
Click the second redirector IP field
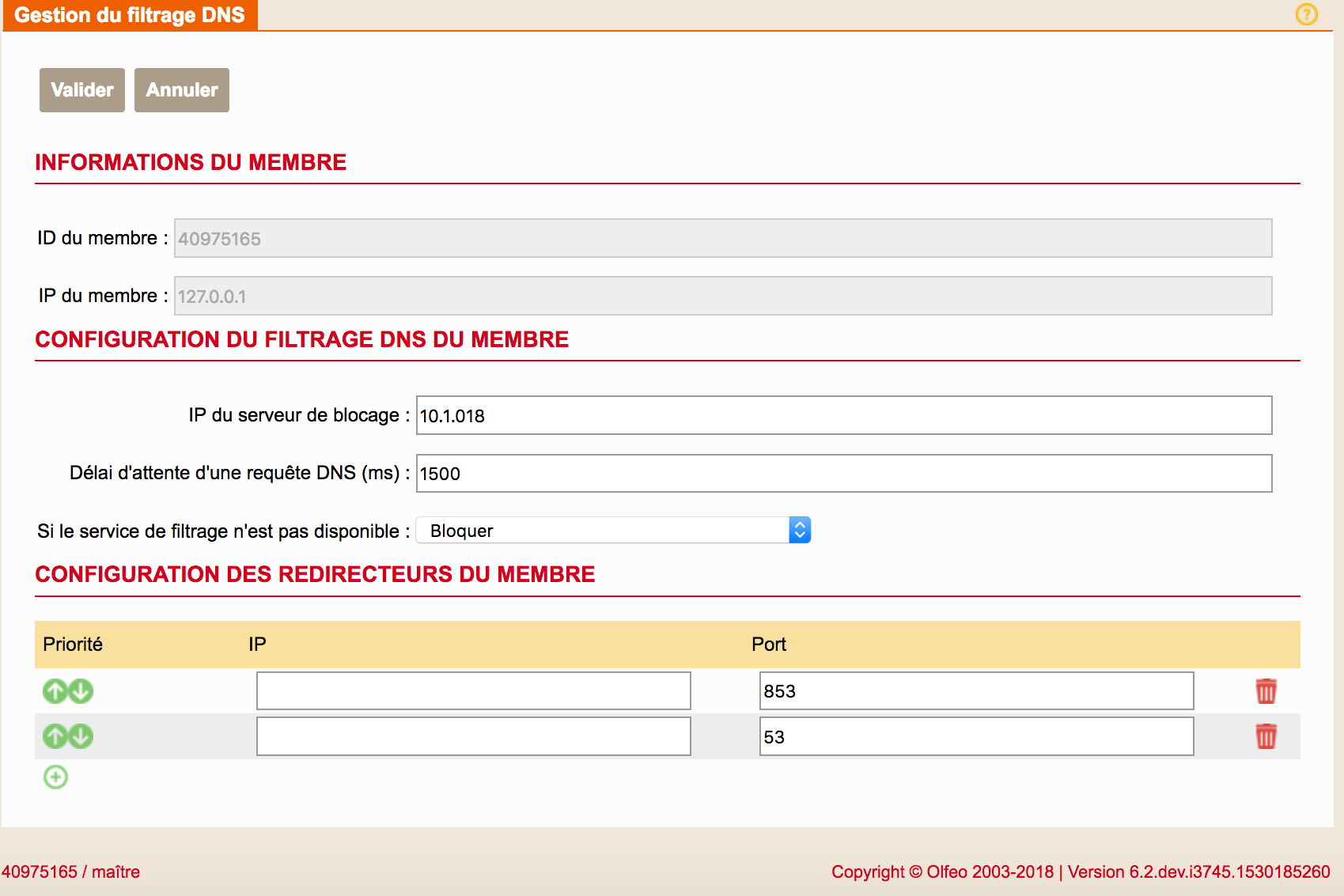(x=473, y=736)
